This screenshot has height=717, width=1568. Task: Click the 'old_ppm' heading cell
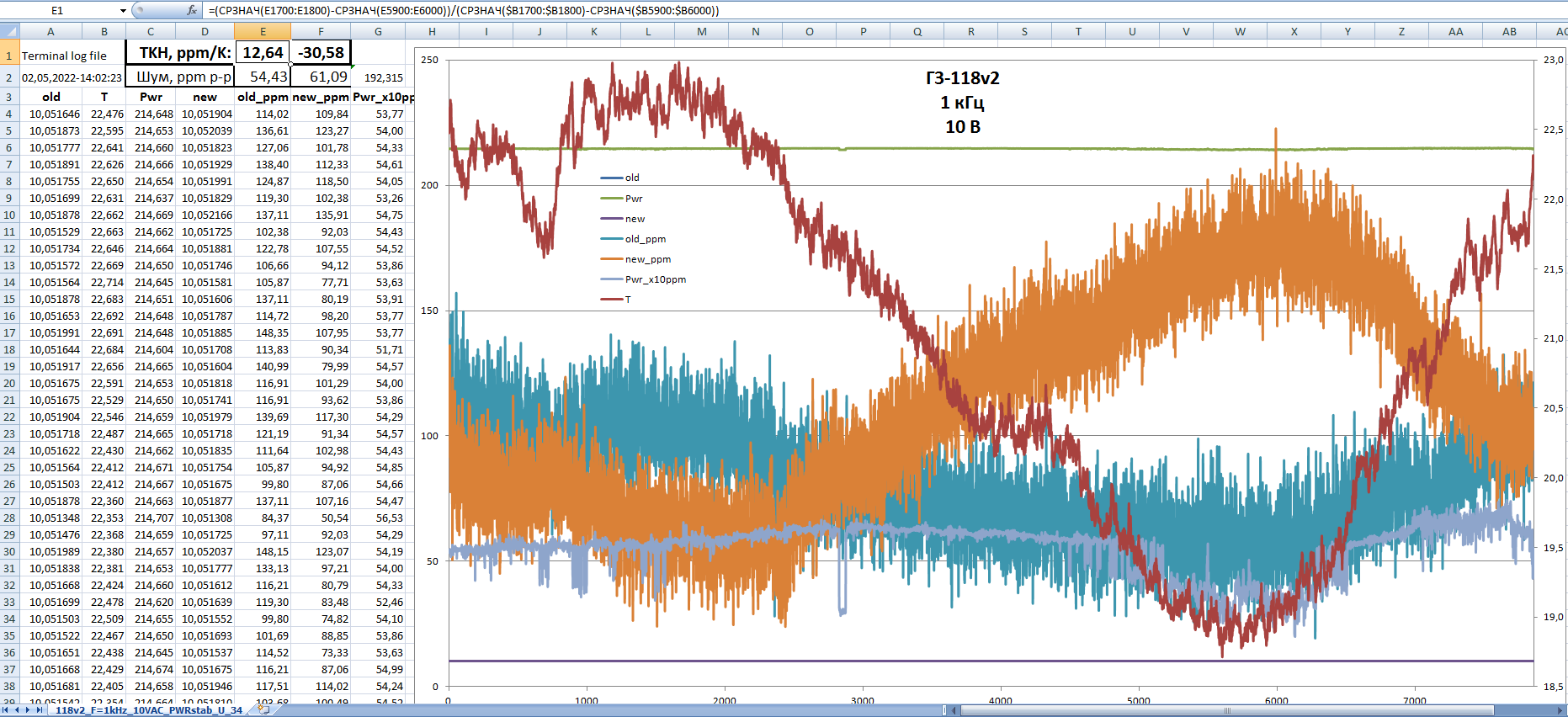(263, 97)
